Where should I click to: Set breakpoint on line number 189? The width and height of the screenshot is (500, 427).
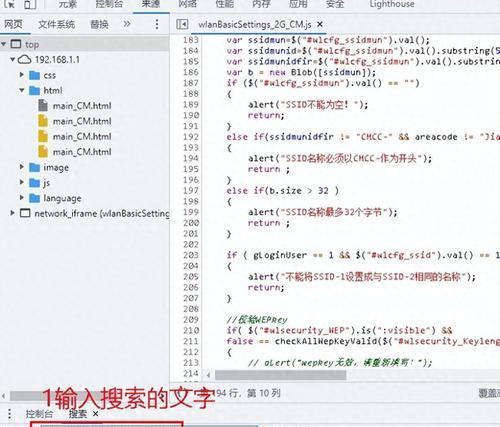tap(191, 104)
